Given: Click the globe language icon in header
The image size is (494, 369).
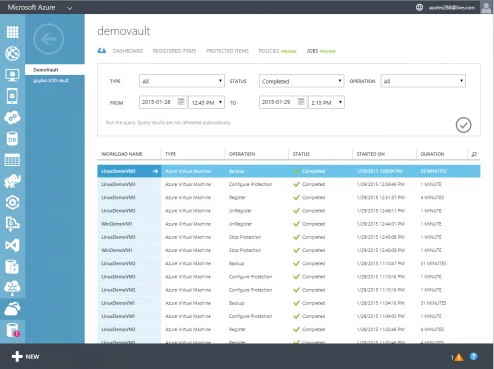Looking at the screenshot, I should click(x=419, y=7).
